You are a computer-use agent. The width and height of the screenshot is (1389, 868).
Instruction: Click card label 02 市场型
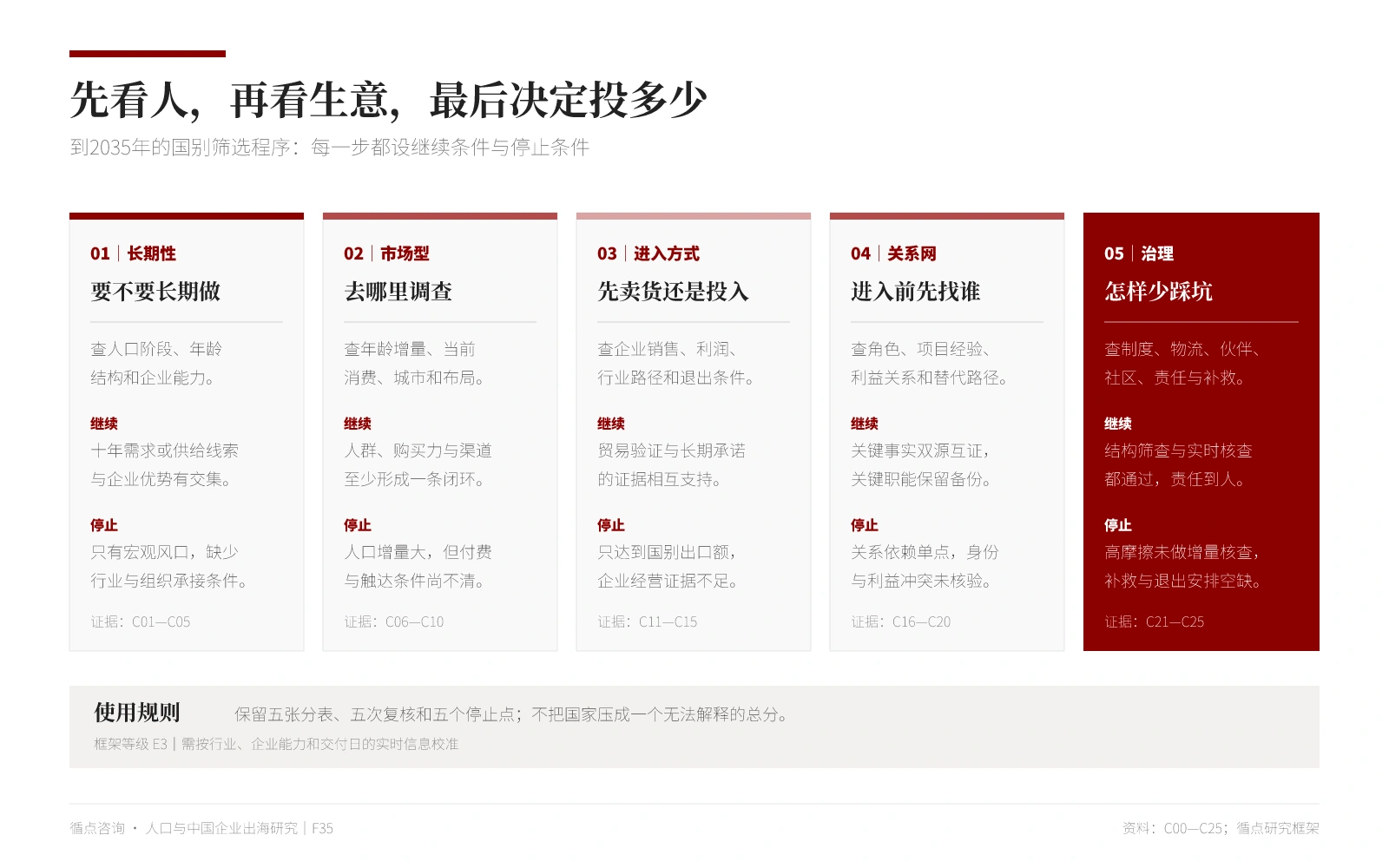click(x=386, y=253)
